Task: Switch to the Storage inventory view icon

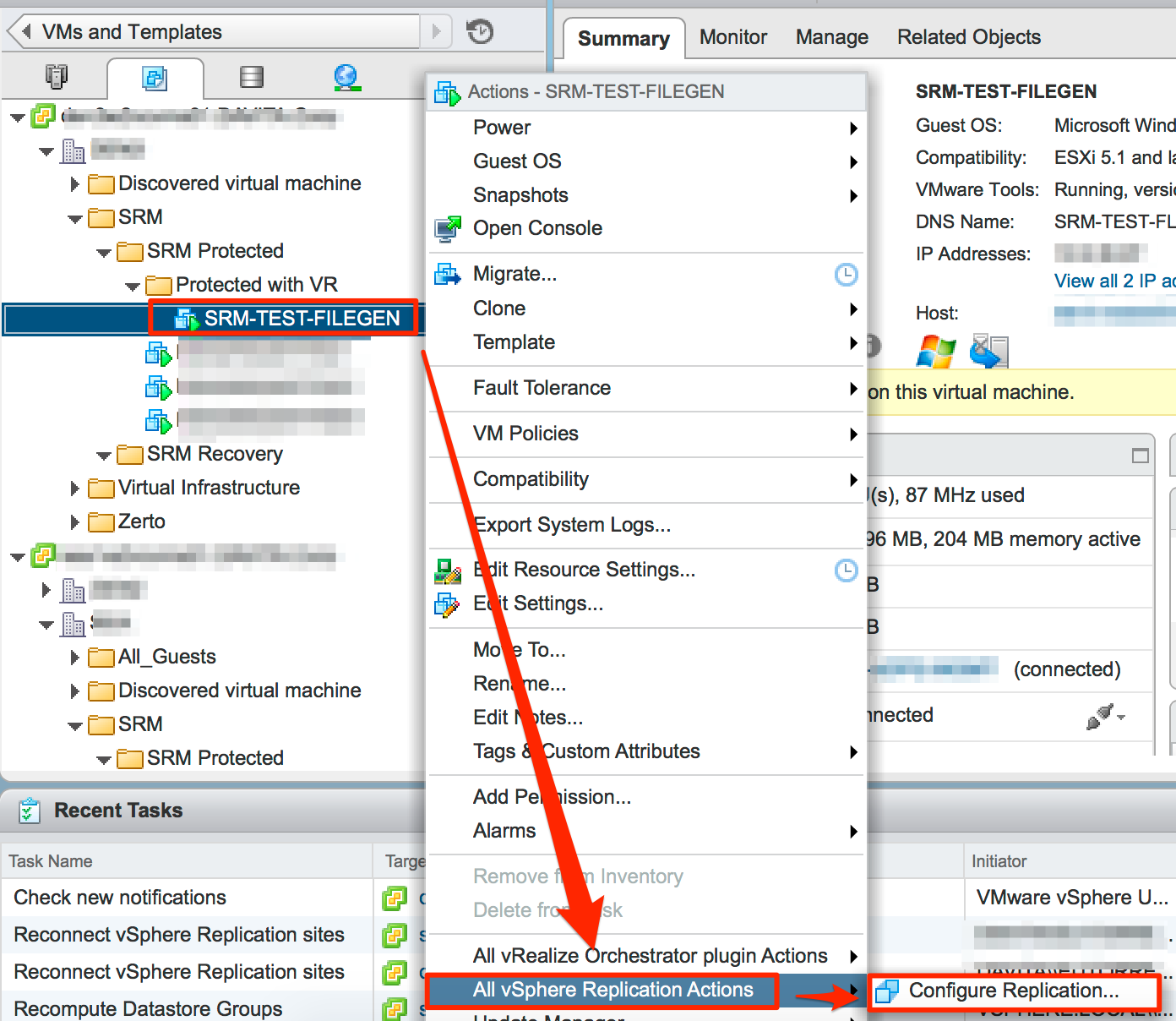Action: pyautogui.click(x=251, y=77)
